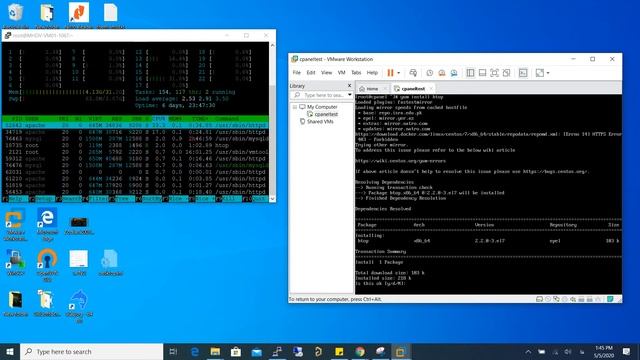Click the orange Suspend (pause) VM button
The height and width of the screenshot is (360, 640).
tap(391, 73)
